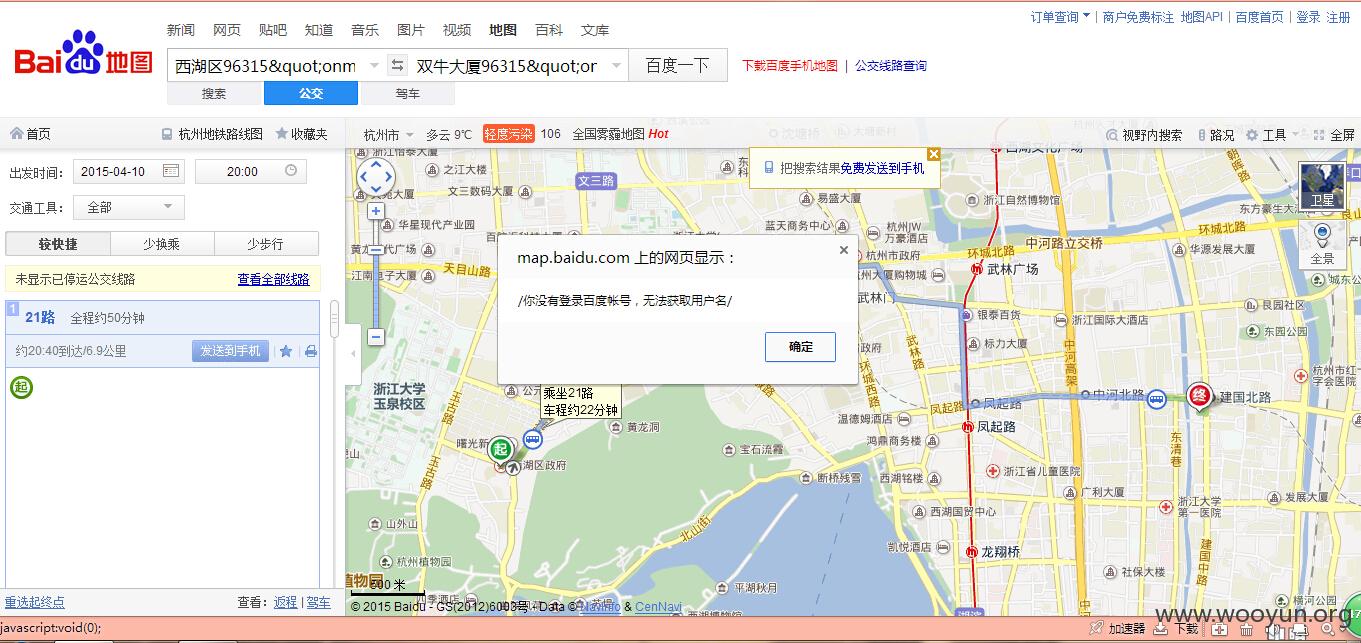
Task: Open 百科 in the top navigation
Action: click(549, 30)
